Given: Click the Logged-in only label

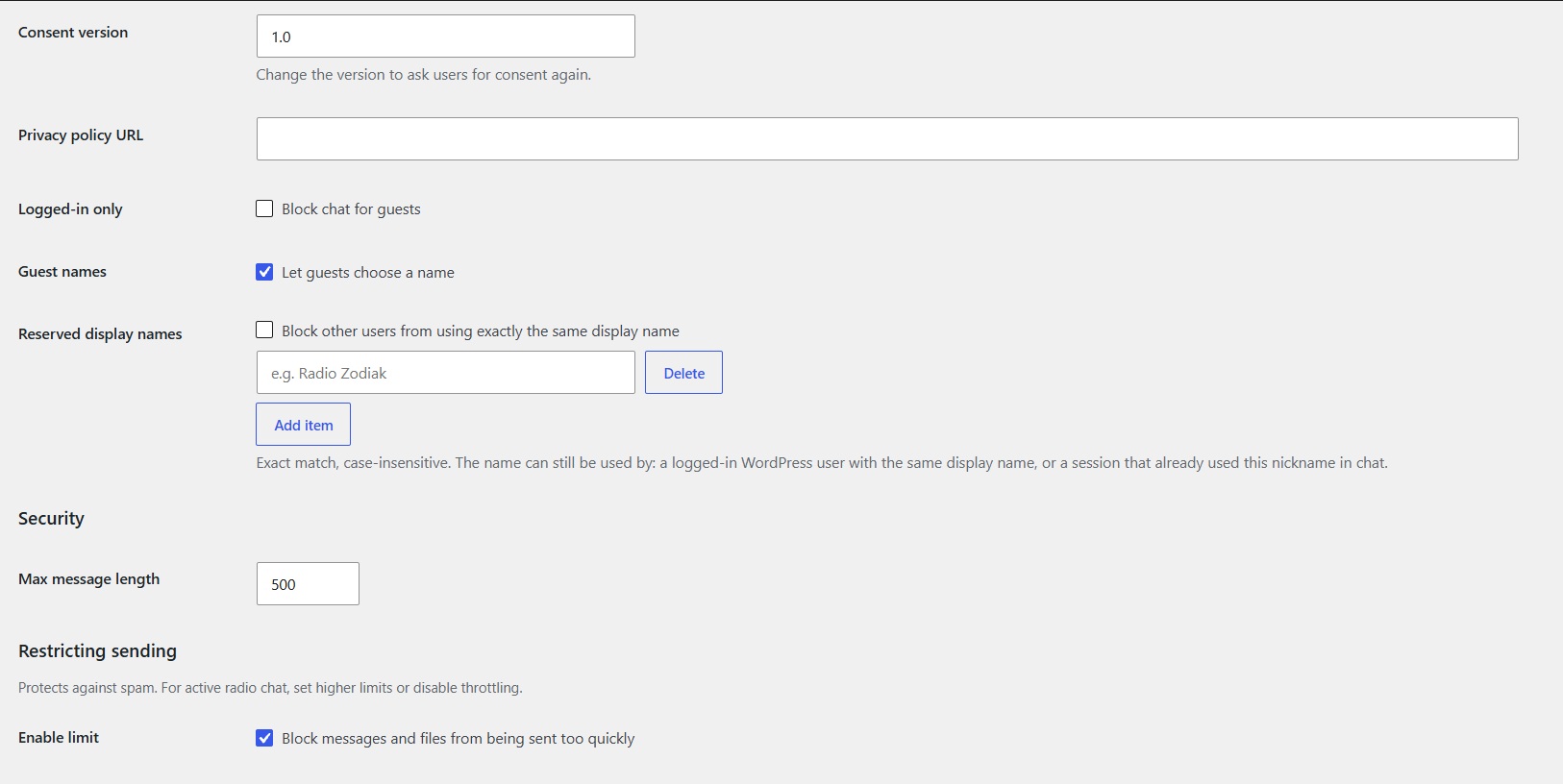Looking at the screenshot, I should [x=70, y=209].
